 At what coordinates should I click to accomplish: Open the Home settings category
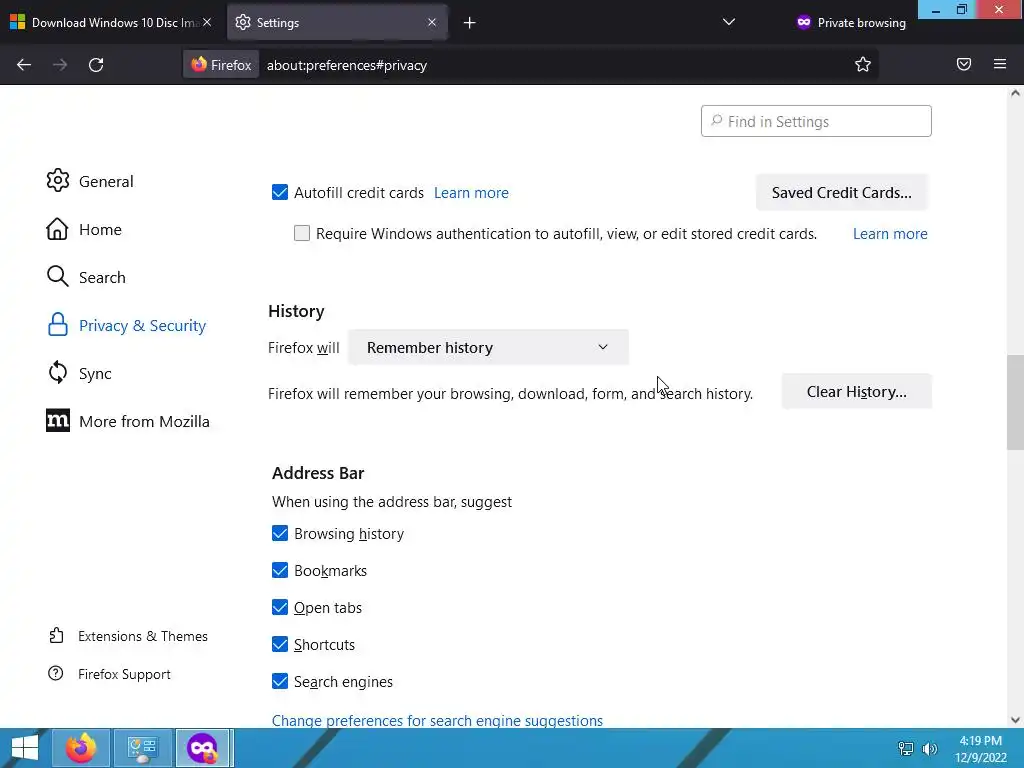pyautogui.click(x=84, y=229)
